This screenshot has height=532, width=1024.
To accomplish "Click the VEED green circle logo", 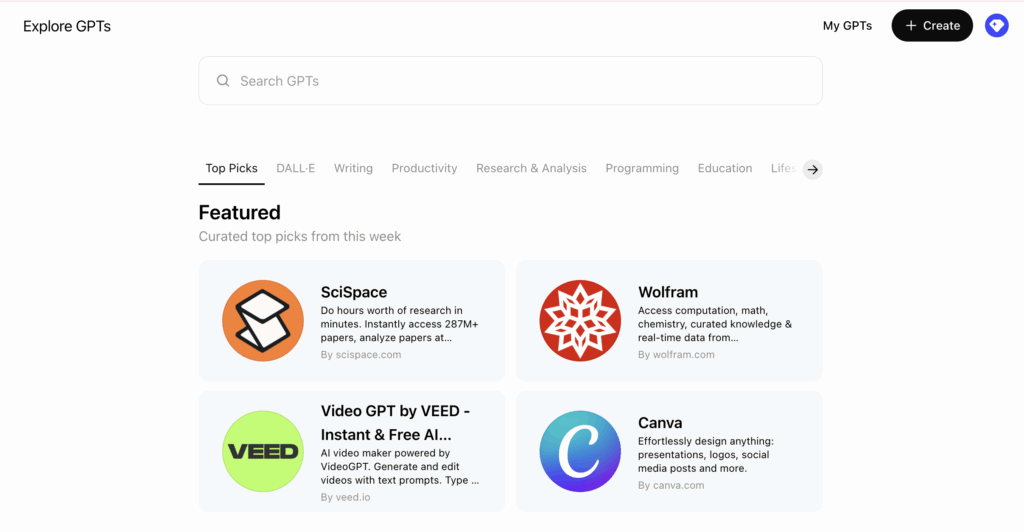I will [263, 451].
